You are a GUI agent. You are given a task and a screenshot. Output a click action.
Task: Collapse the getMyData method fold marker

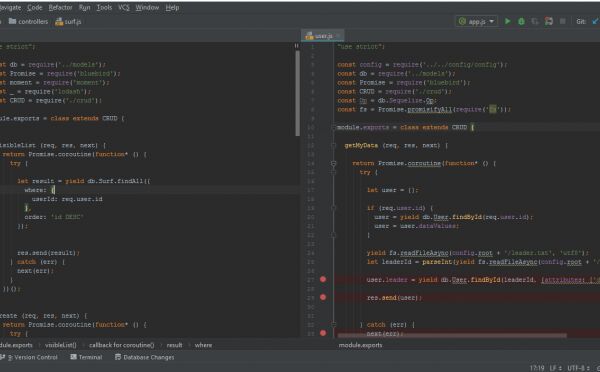pyautogui.click(x=333, y=145)
